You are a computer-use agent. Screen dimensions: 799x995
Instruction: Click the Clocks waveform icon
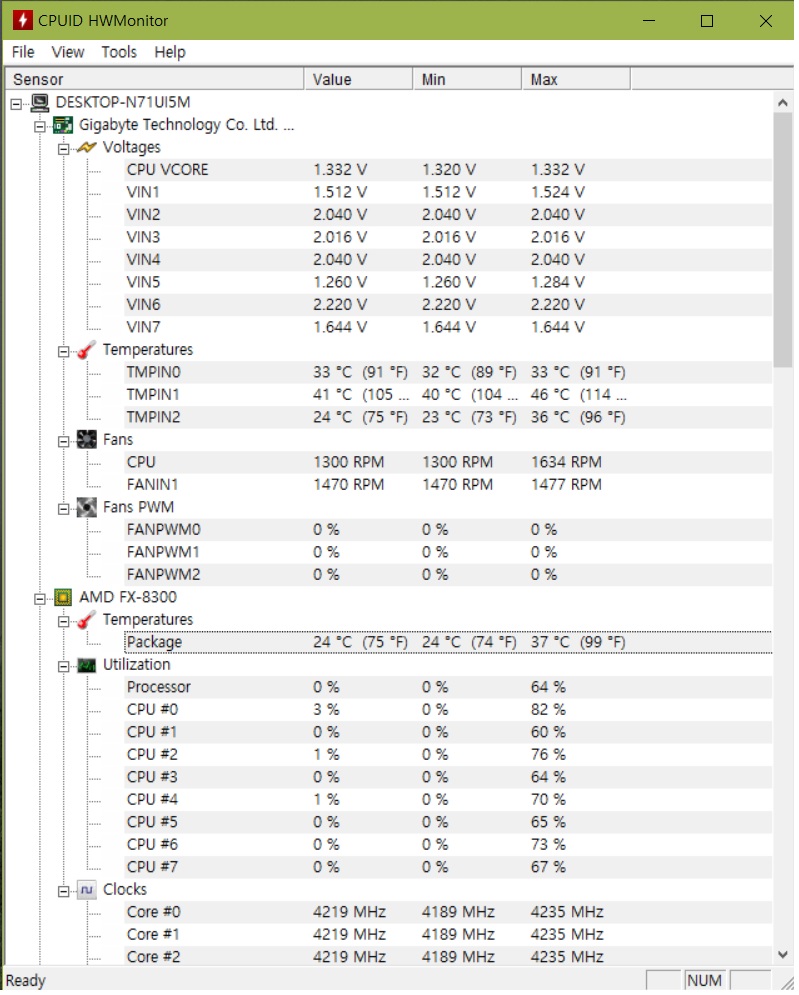pyautogui.click(x=86, y=891)
